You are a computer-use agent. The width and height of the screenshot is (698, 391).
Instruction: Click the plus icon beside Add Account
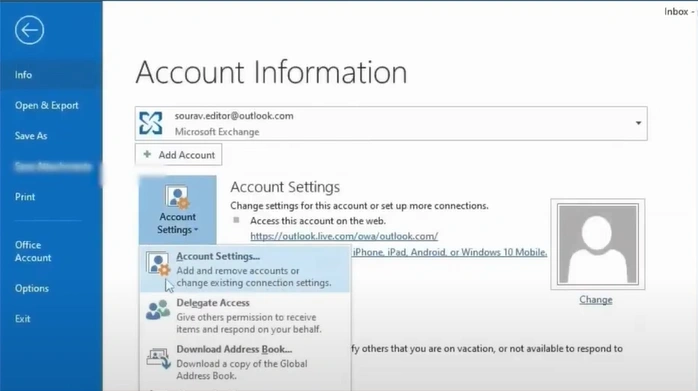click(147, 154)
